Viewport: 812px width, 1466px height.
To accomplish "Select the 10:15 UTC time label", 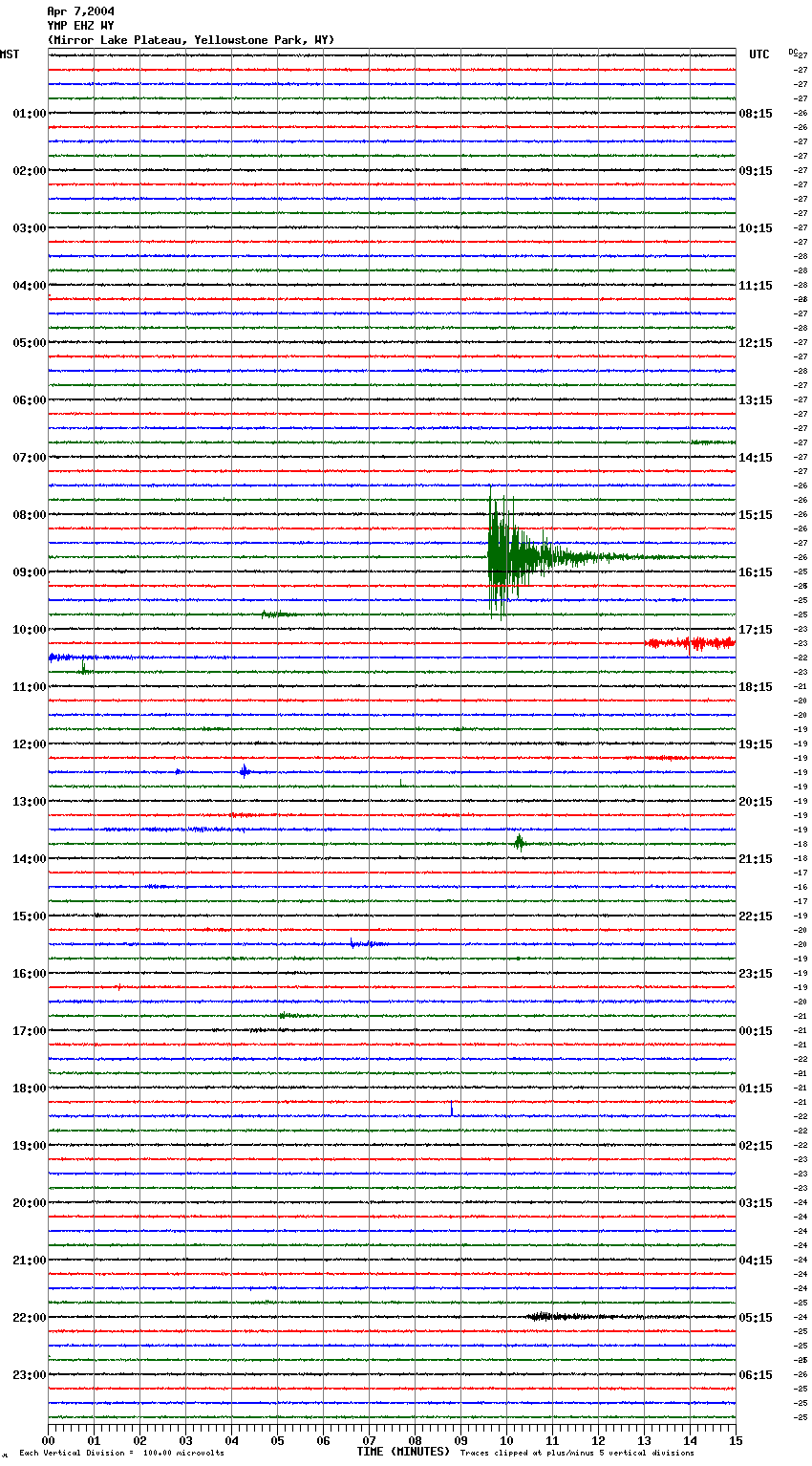I will coord(756,228).
